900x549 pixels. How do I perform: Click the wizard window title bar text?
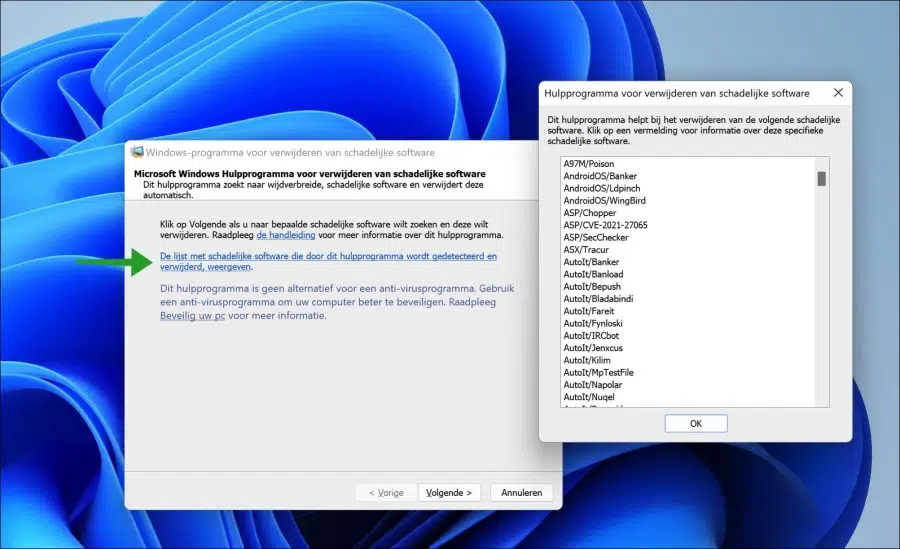coord(290,152)
